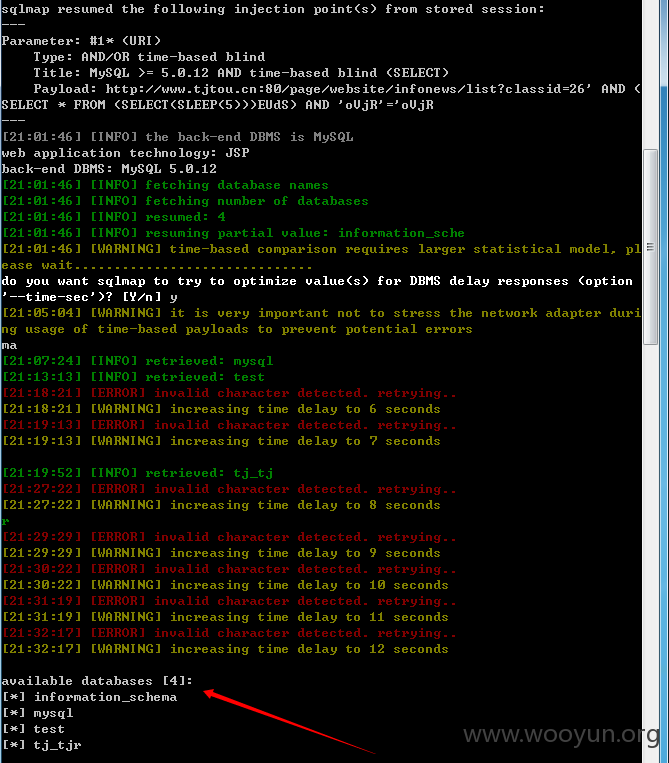Click the '[Y/n] y' prompt line
669x763 pixels.
point(90,297)
